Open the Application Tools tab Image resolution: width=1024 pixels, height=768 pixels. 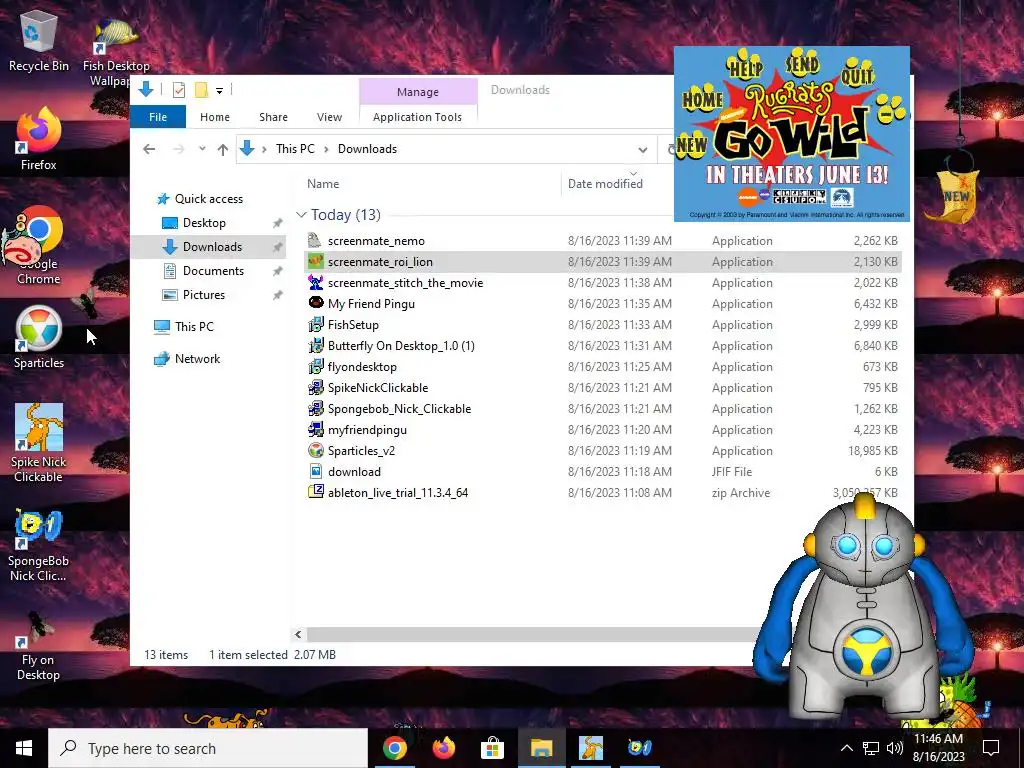click(x=417, y=117)
